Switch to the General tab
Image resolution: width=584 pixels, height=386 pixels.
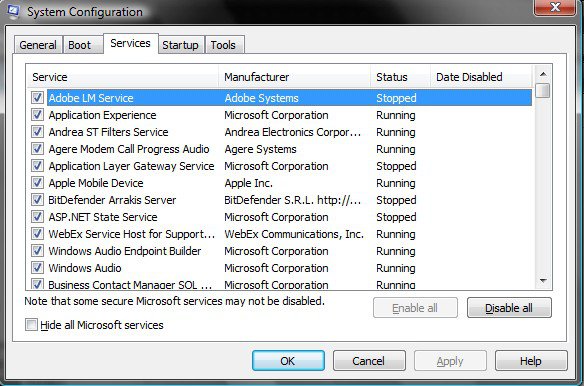[38, 45]
